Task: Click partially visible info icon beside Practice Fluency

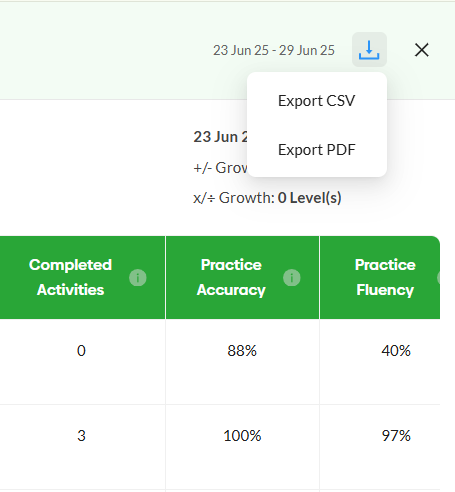Action: (x=439, y=277)
